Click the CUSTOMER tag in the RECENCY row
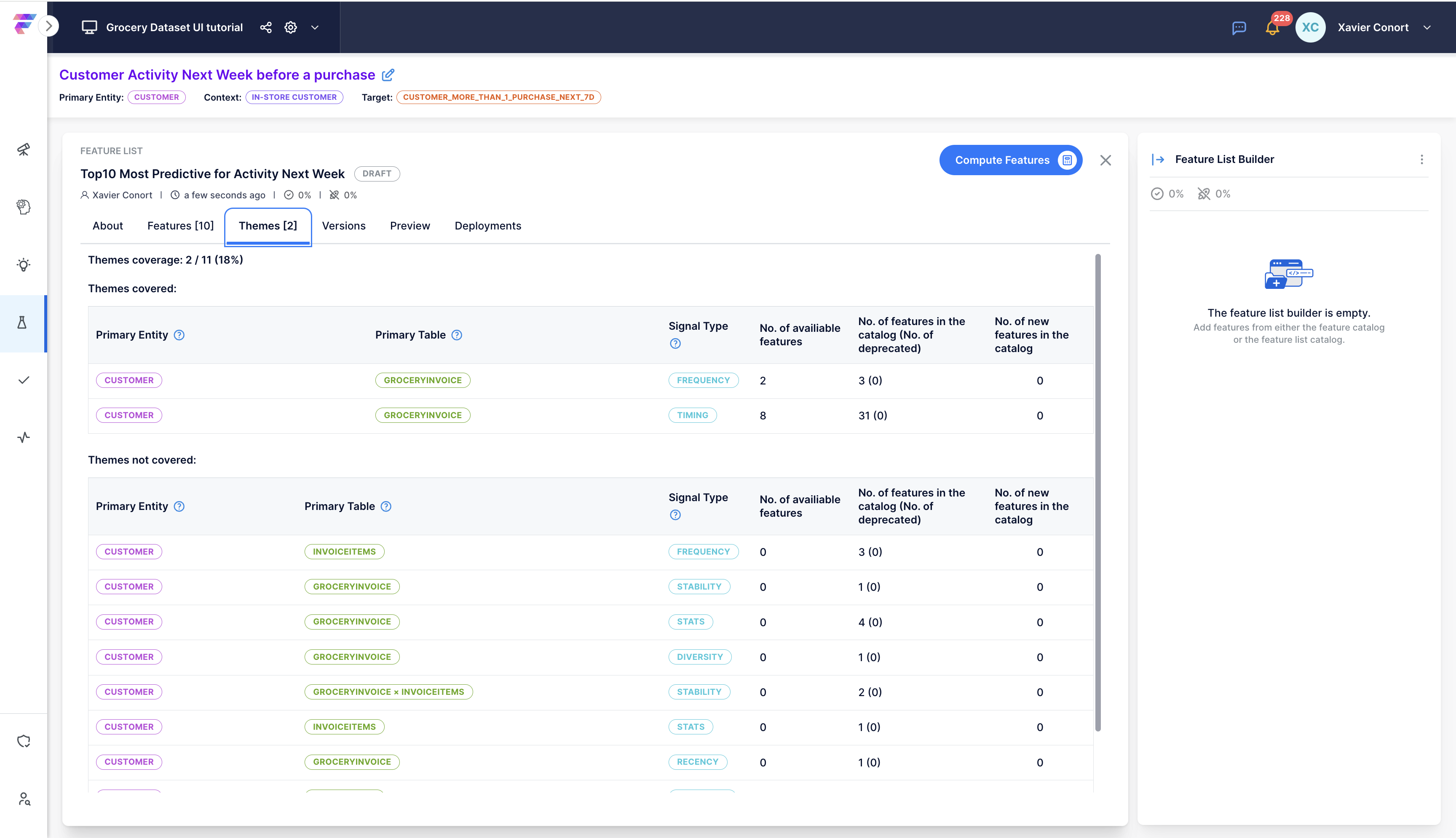The image size is (1456, 838). pyautogui.click(x=129, y=762)
